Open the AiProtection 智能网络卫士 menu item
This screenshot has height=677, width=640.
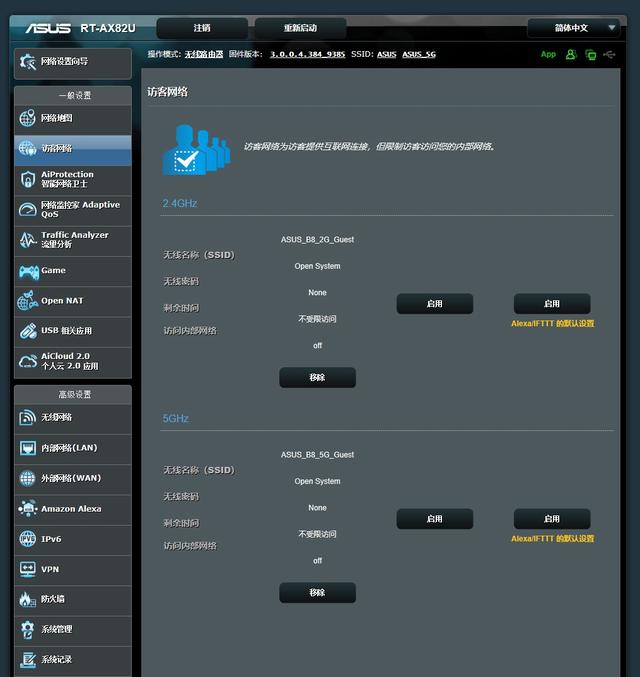[x=73, y=179]
